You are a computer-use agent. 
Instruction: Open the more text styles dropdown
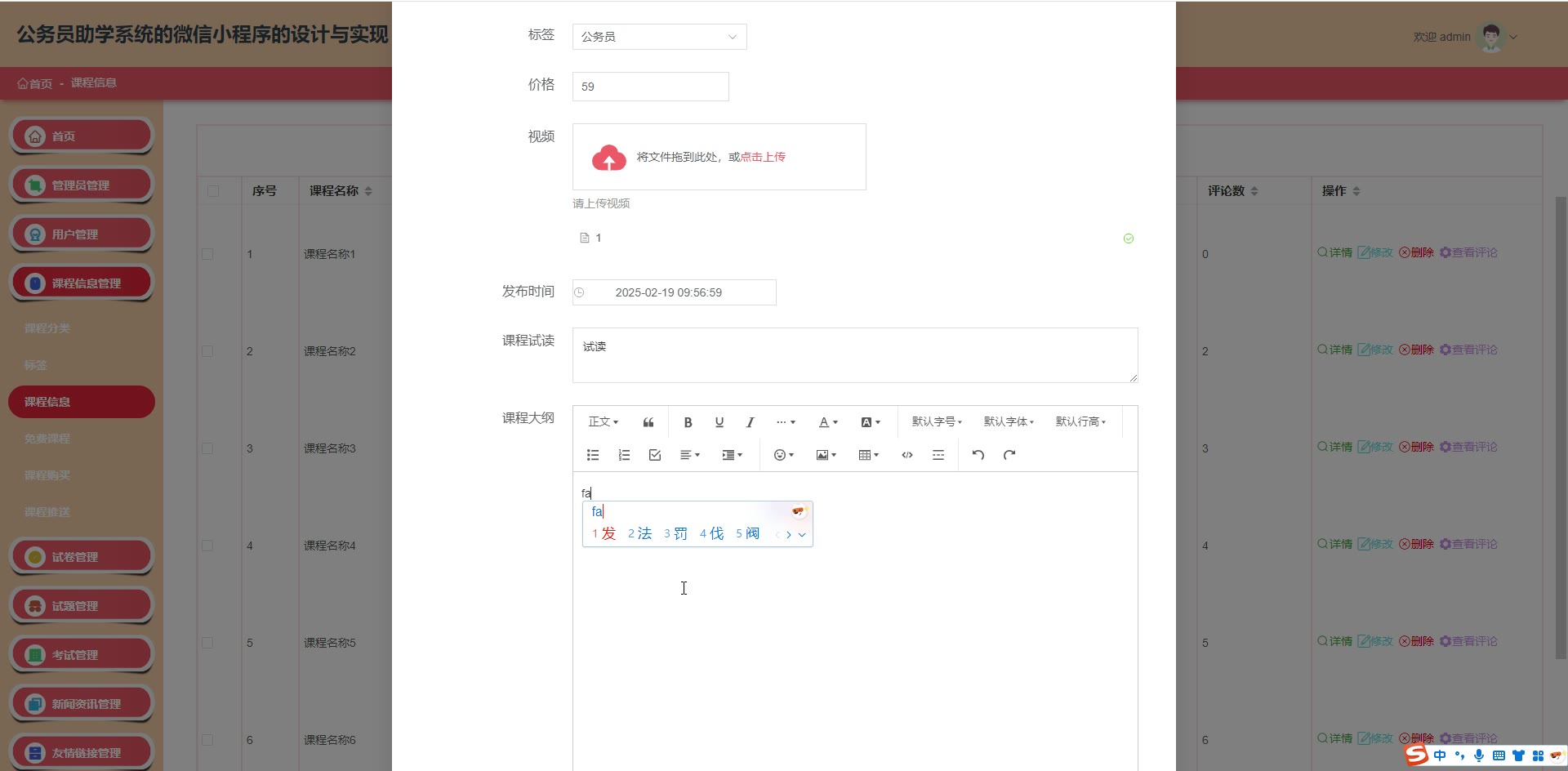[x=786, y=422]
